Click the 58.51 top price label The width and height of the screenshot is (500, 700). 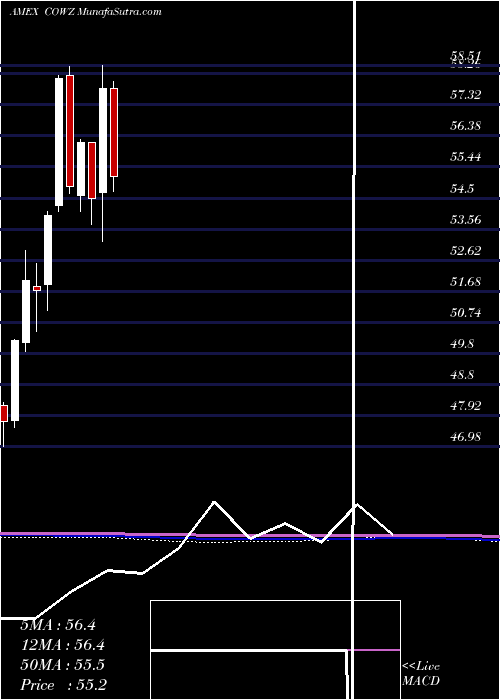point(466,56)
